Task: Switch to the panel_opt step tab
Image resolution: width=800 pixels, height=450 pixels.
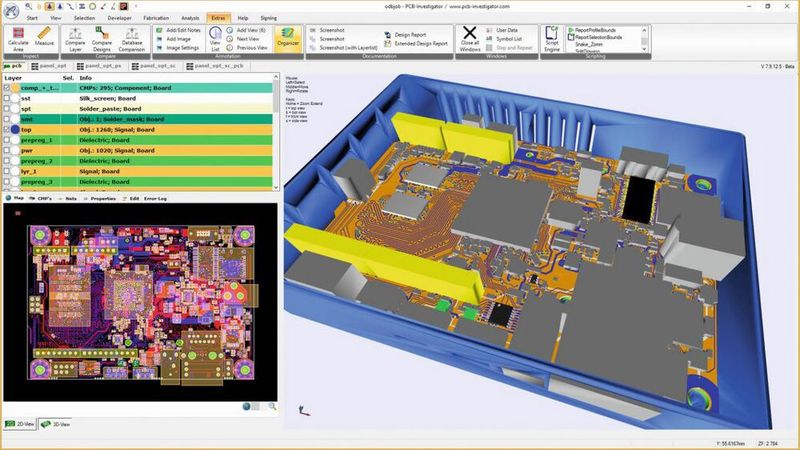Action: point(49,66)
